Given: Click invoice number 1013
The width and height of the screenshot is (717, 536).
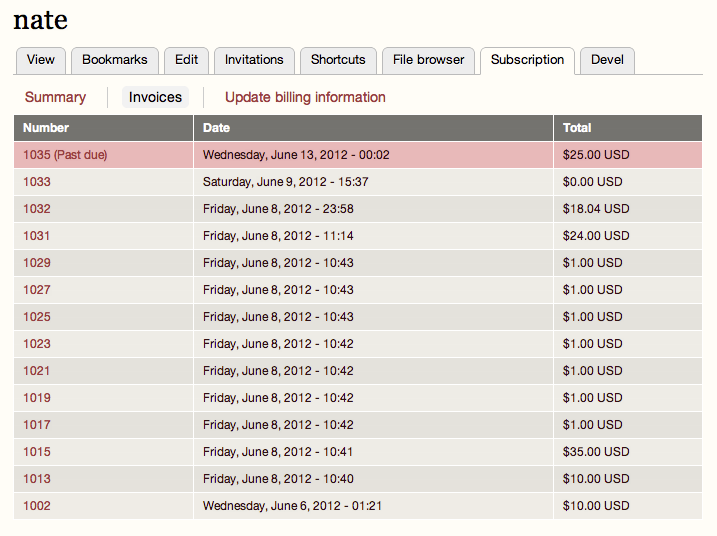Looking at the screenshot, I should (37, 479).
